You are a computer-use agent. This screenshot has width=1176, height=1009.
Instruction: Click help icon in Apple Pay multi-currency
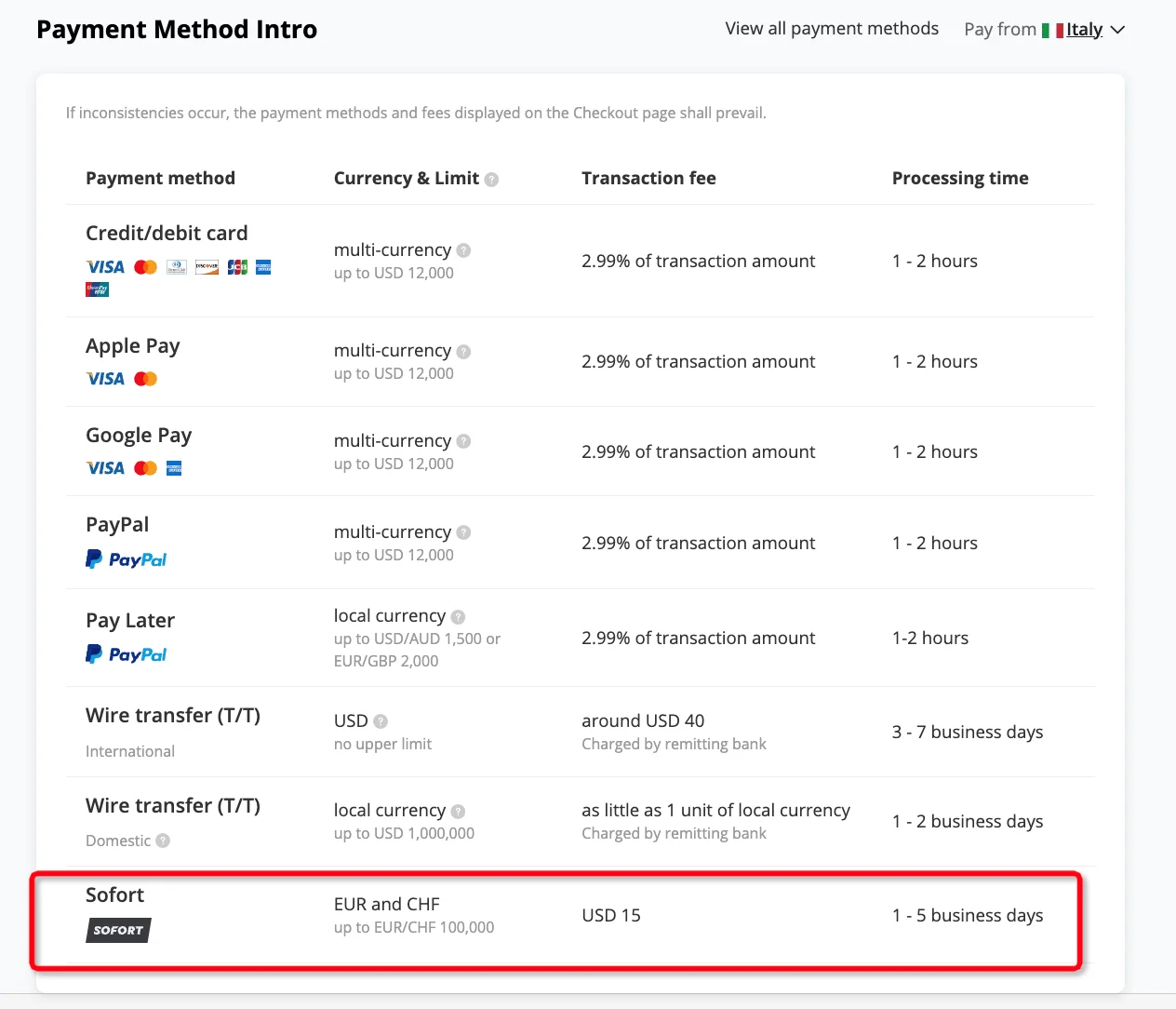coord(464,352)
